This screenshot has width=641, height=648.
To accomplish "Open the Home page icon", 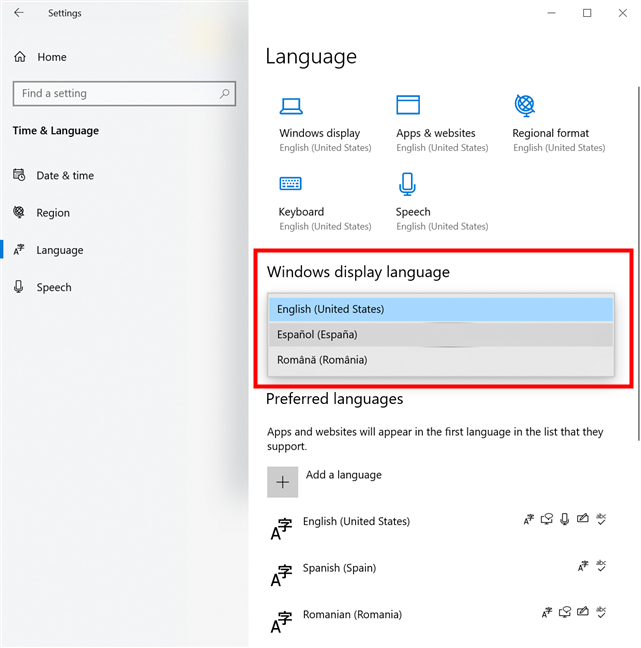I will point(20,57).
